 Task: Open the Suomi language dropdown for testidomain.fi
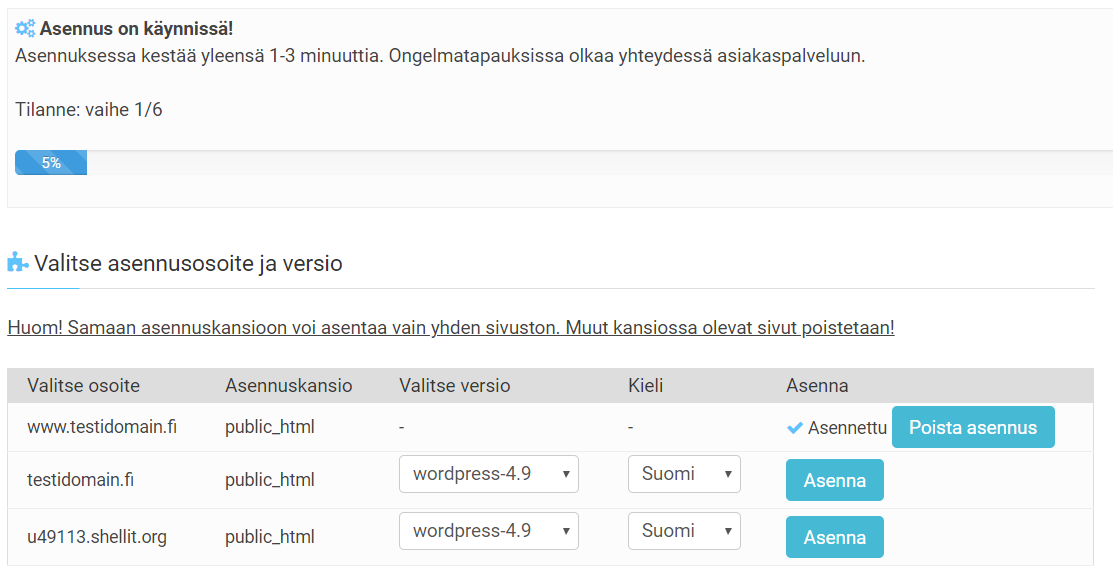pos(684,474)
